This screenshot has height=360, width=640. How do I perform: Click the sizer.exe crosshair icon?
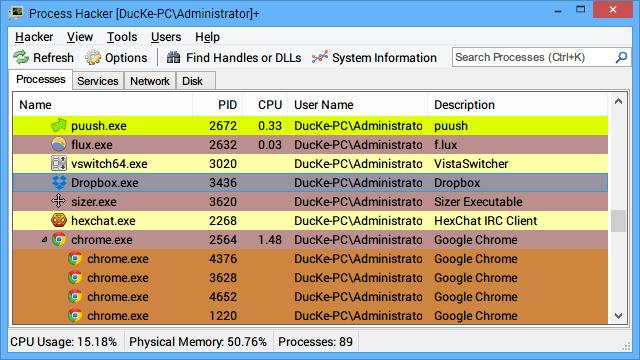pos(58,201)
